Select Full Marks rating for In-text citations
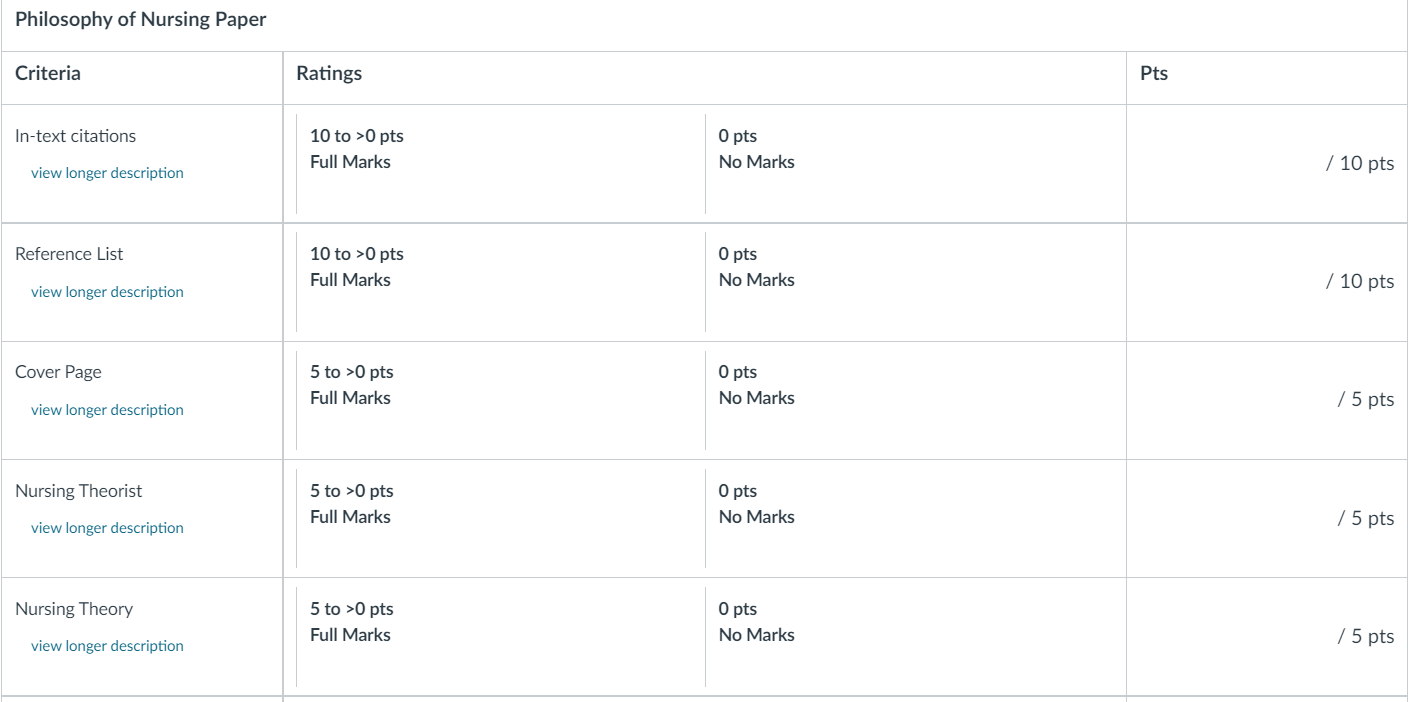 point(501,164)
